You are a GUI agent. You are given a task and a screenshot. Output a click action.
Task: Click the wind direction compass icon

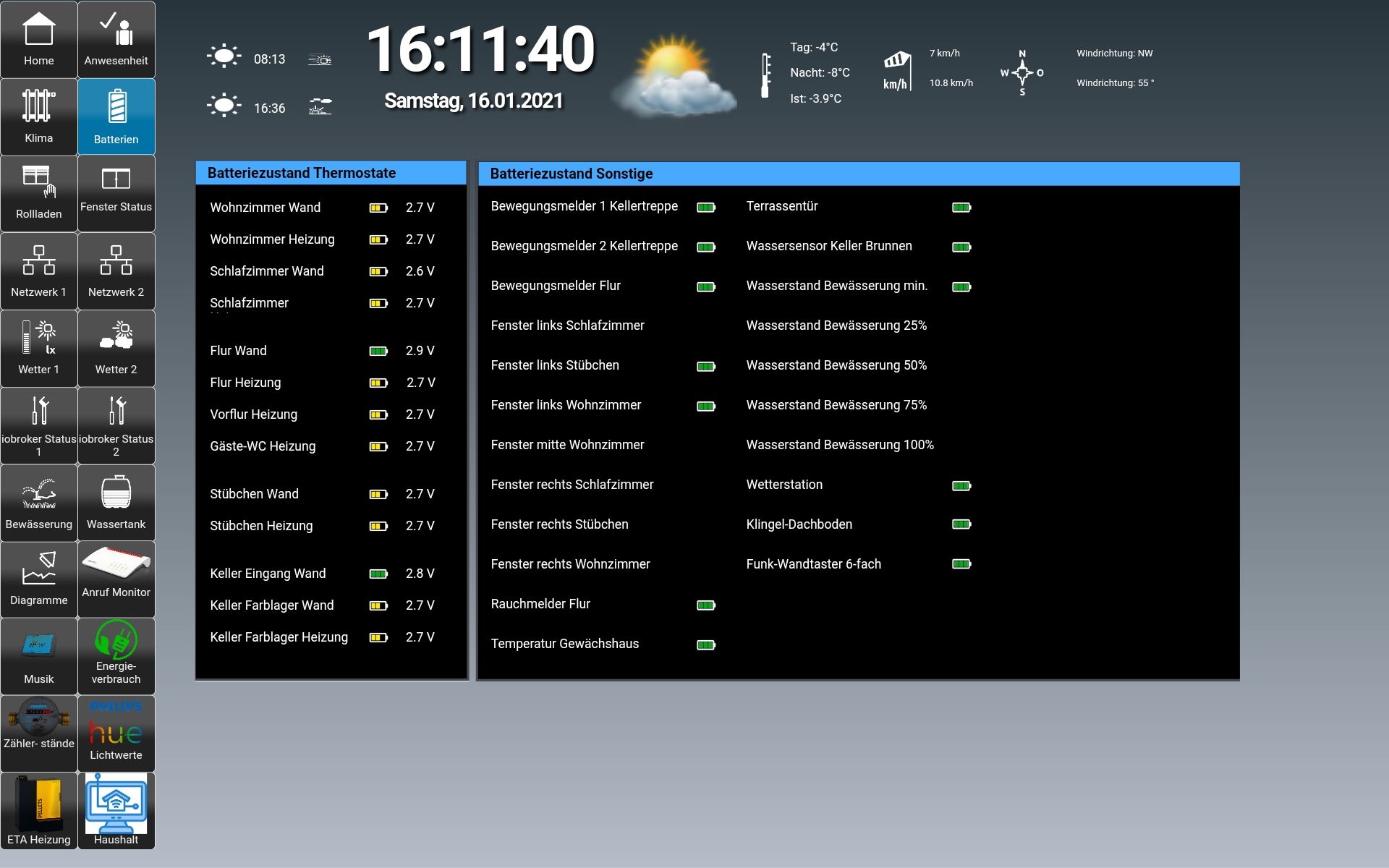point(1021,72)
